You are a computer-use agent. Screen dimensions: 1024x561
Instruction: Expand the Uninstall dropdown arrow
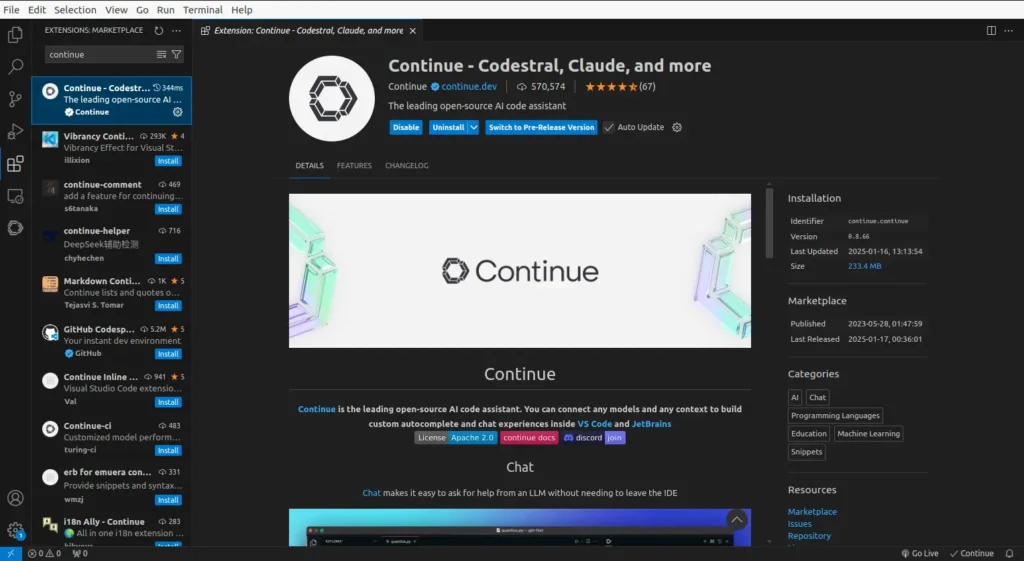tap(474, 127)
